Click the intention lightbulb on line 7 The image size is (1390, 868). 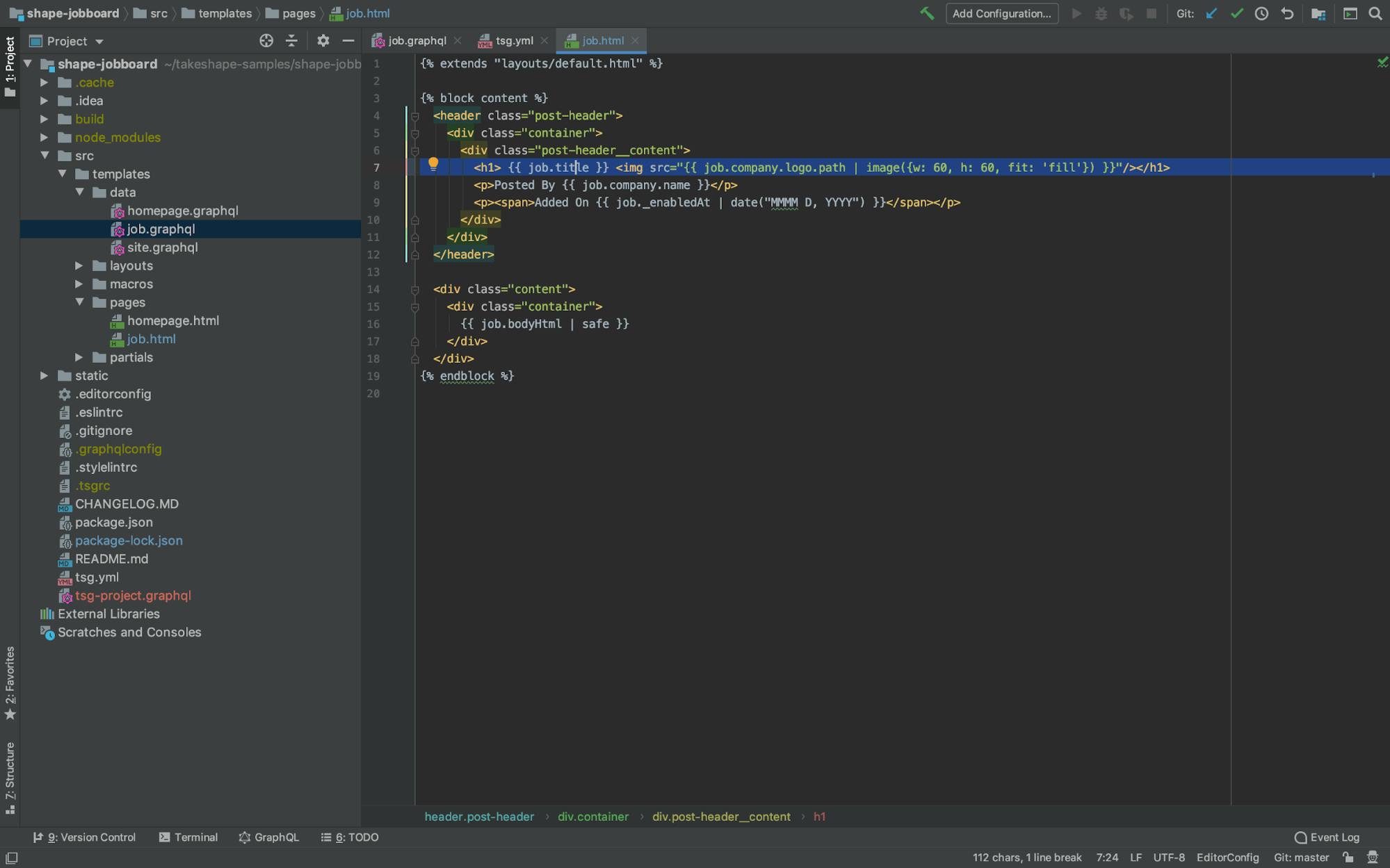(433, 165)
